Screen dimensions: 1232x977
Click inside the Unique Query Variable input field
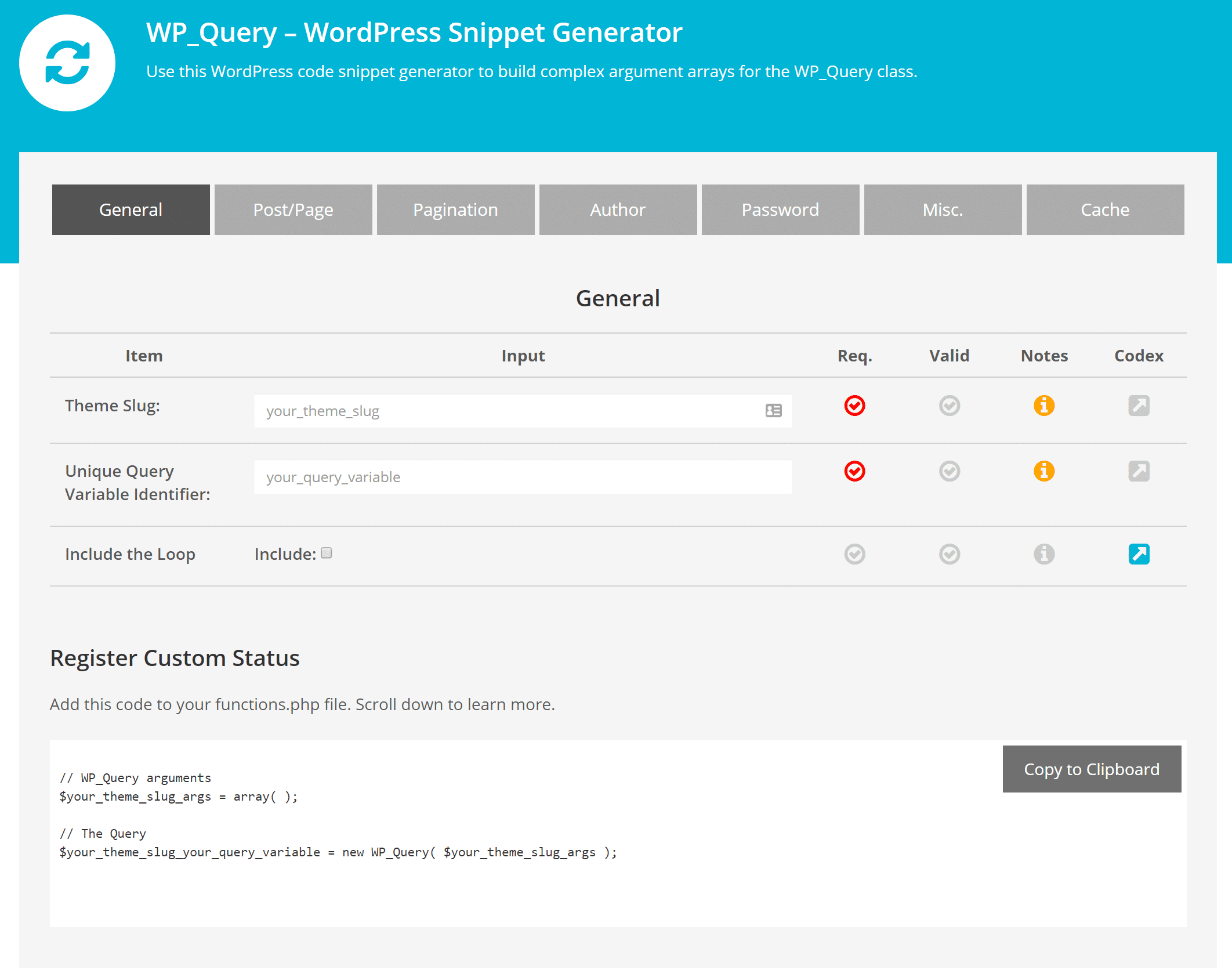coord(523,477)
